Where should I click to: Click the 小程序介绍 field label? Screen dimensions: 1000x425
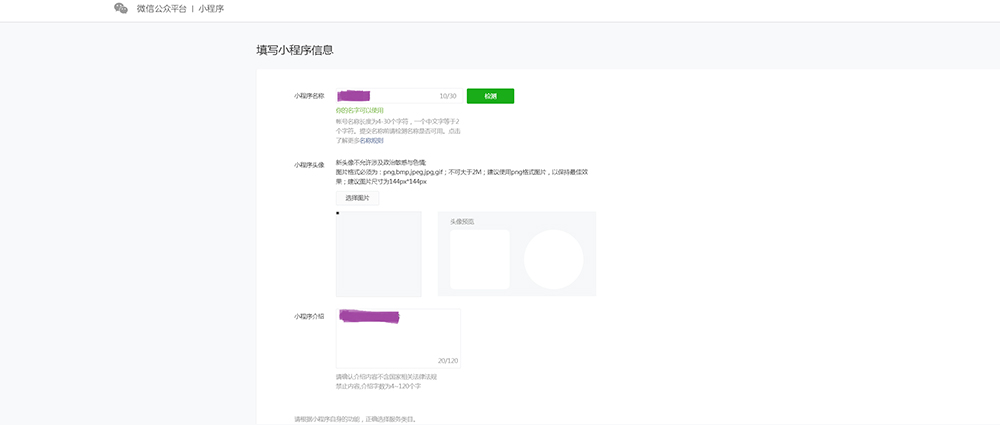point(309,316)
